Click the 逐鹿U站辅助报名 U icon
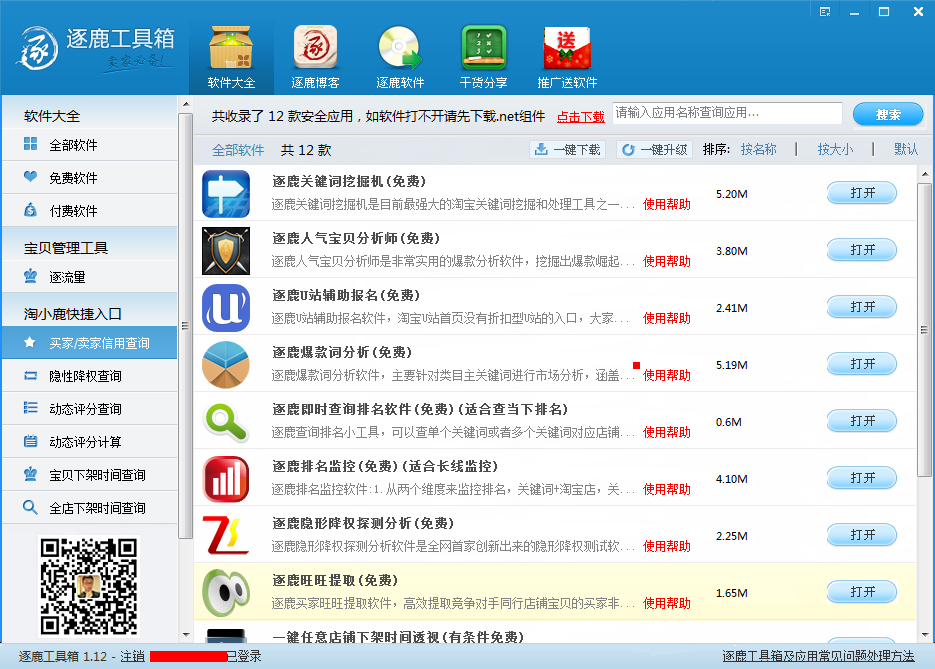Screen dimensions: 935x669 coord(226,308)
